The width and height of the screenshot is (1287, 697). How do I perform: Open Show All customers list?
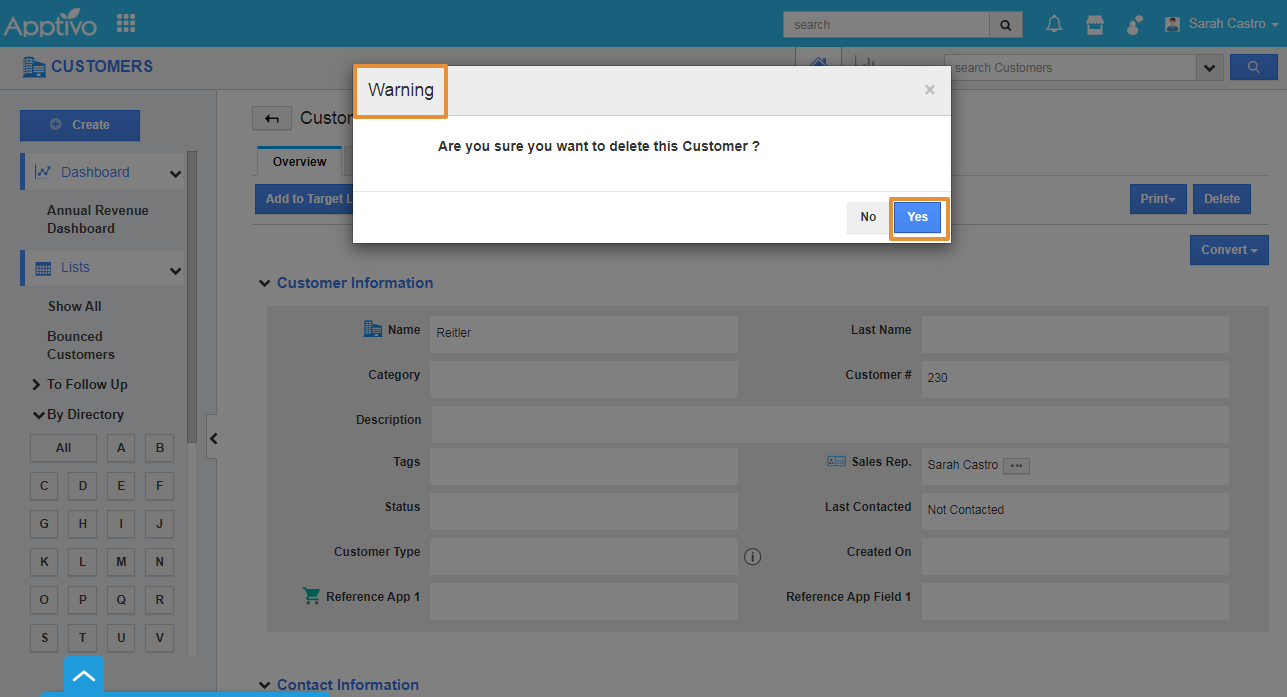[75, 306]
